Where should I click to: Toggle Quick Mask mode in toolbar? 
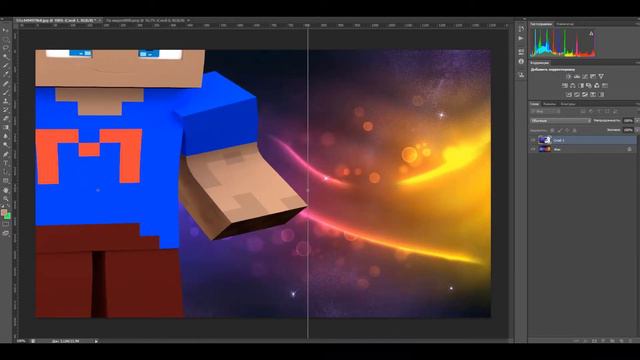[6, 224]
